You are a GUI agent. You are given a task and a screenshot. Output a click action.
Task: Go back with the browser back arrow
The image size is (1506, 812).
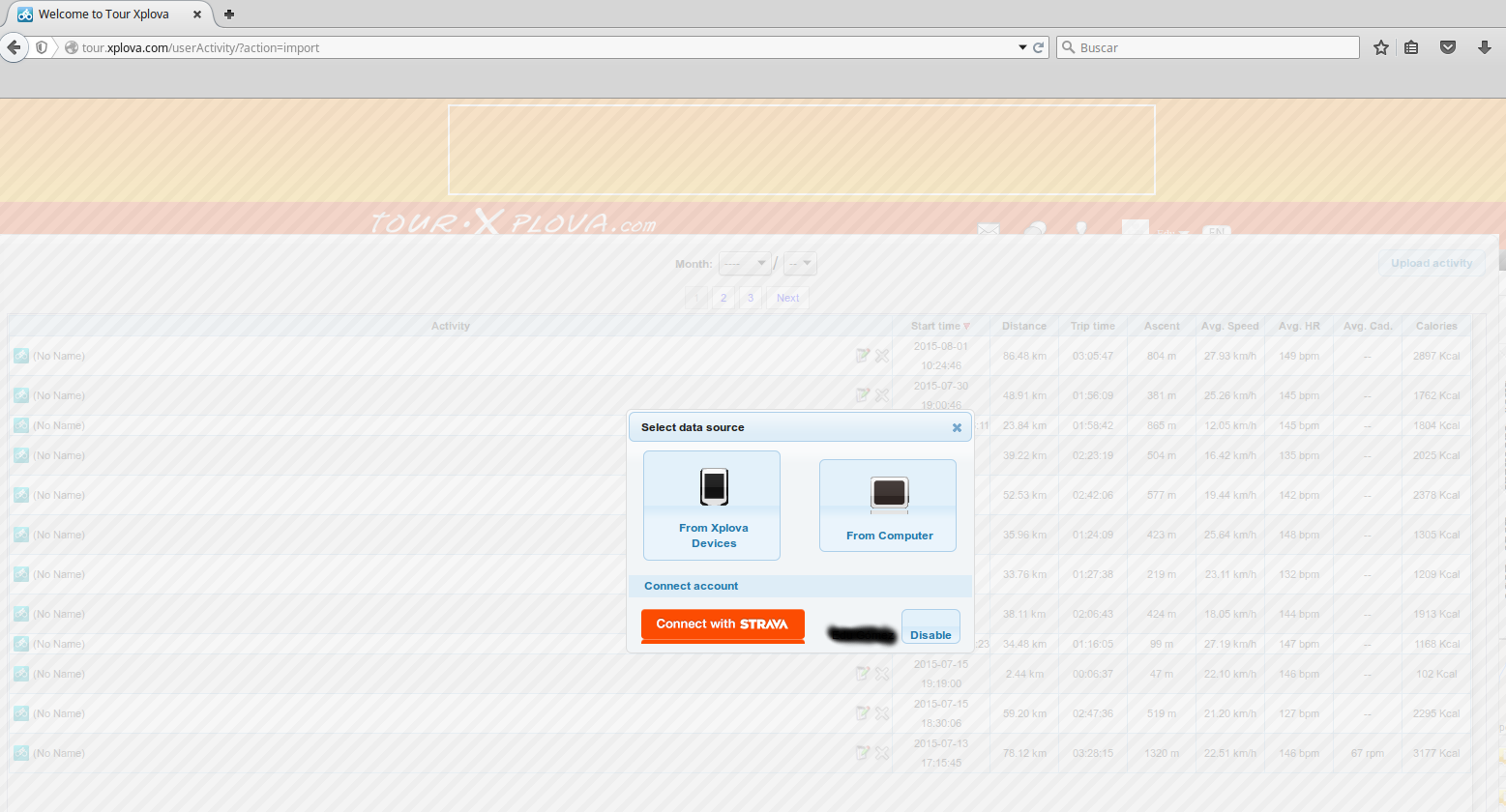click(x=14, y=47)
